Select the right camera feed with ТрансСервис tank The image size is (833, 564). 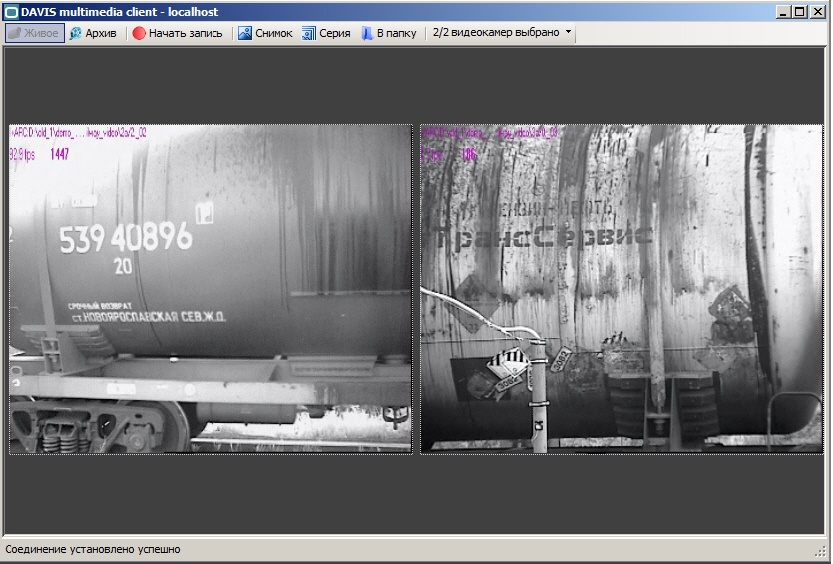pos(622,289)
